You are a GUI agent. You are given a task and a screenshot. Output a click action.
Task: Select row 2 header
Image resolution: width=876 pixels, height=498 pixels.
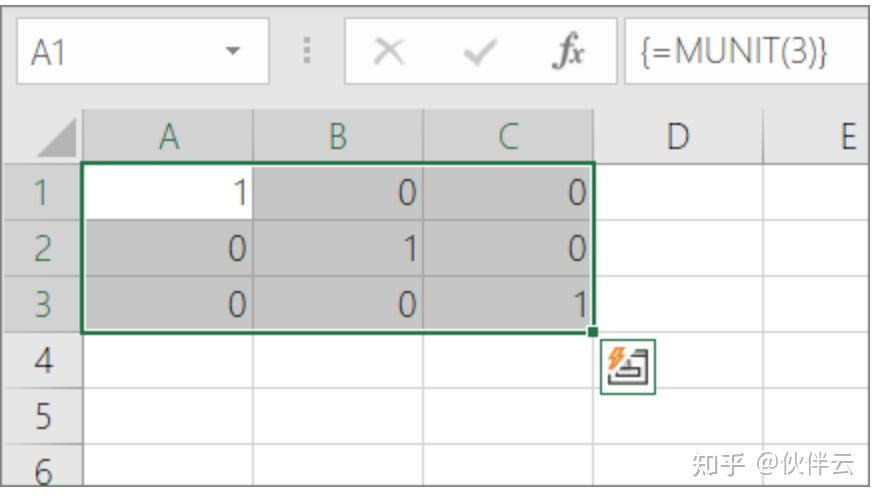42,248
